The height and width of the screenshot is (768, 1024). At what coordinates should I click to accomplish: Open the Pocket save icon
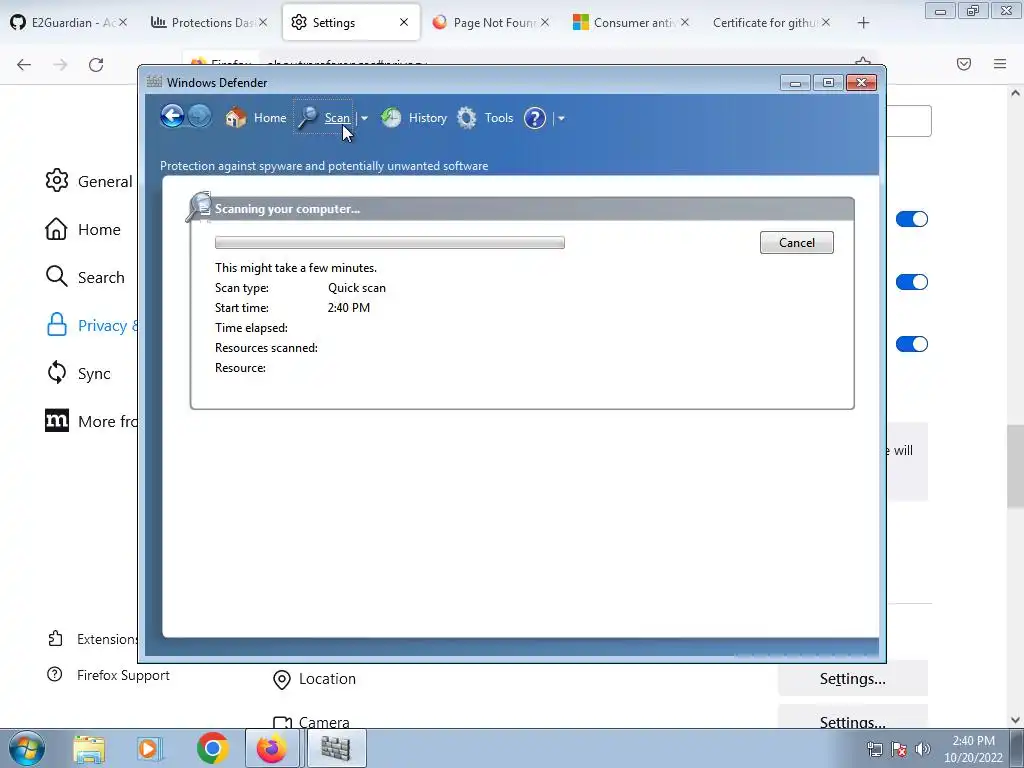click(x=964, y=64)
